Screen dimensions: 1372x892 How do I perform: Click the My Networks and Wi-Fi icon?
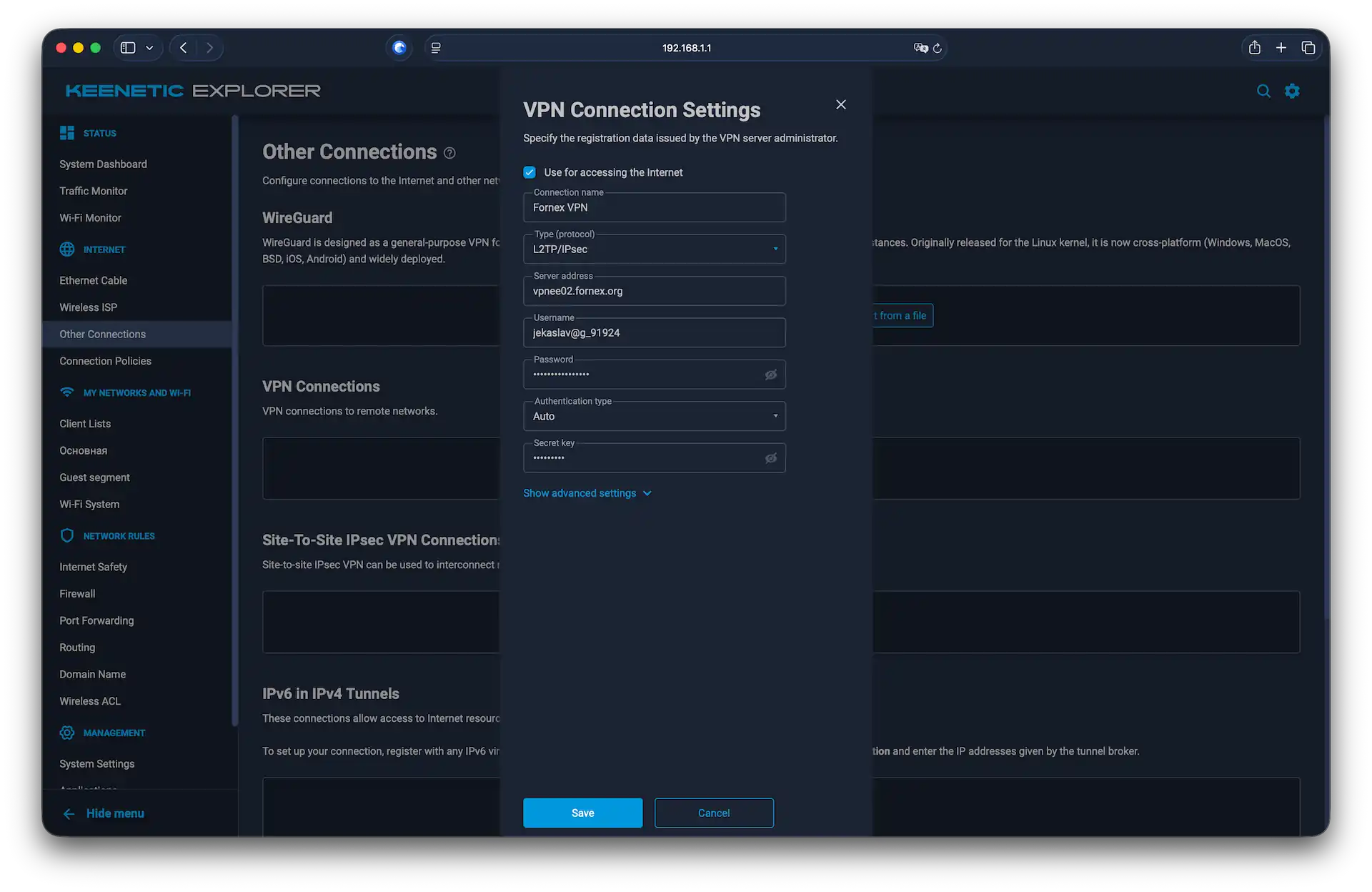[67, 392]
